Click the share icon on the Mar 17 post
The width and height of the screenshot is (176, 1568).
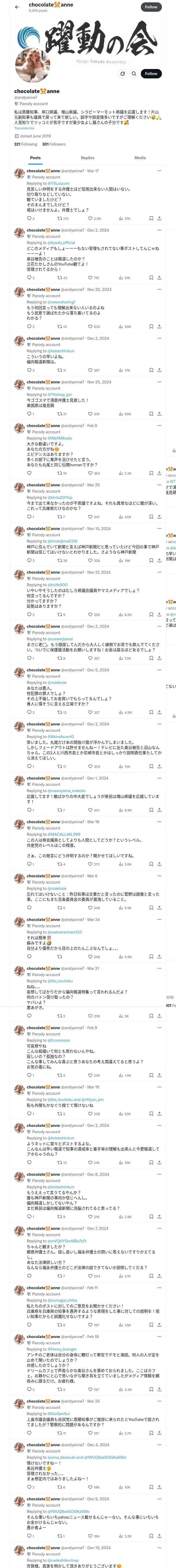pos(159,218)
